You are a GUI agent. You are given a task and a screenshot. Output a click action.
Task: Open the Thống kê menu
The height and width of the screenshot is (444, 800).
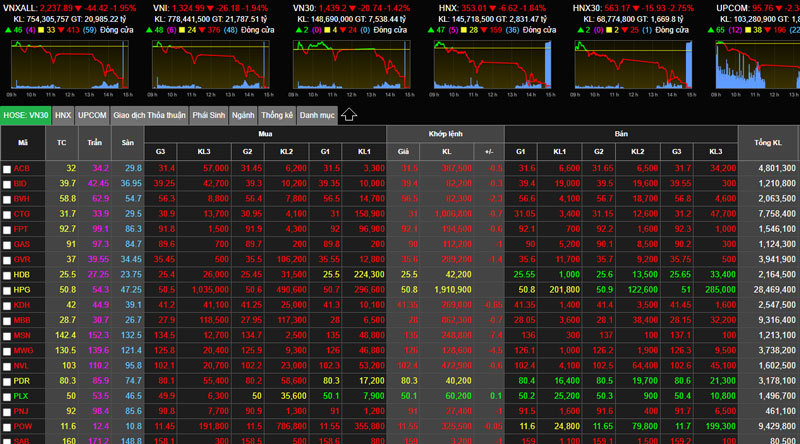tap(277, 115)
